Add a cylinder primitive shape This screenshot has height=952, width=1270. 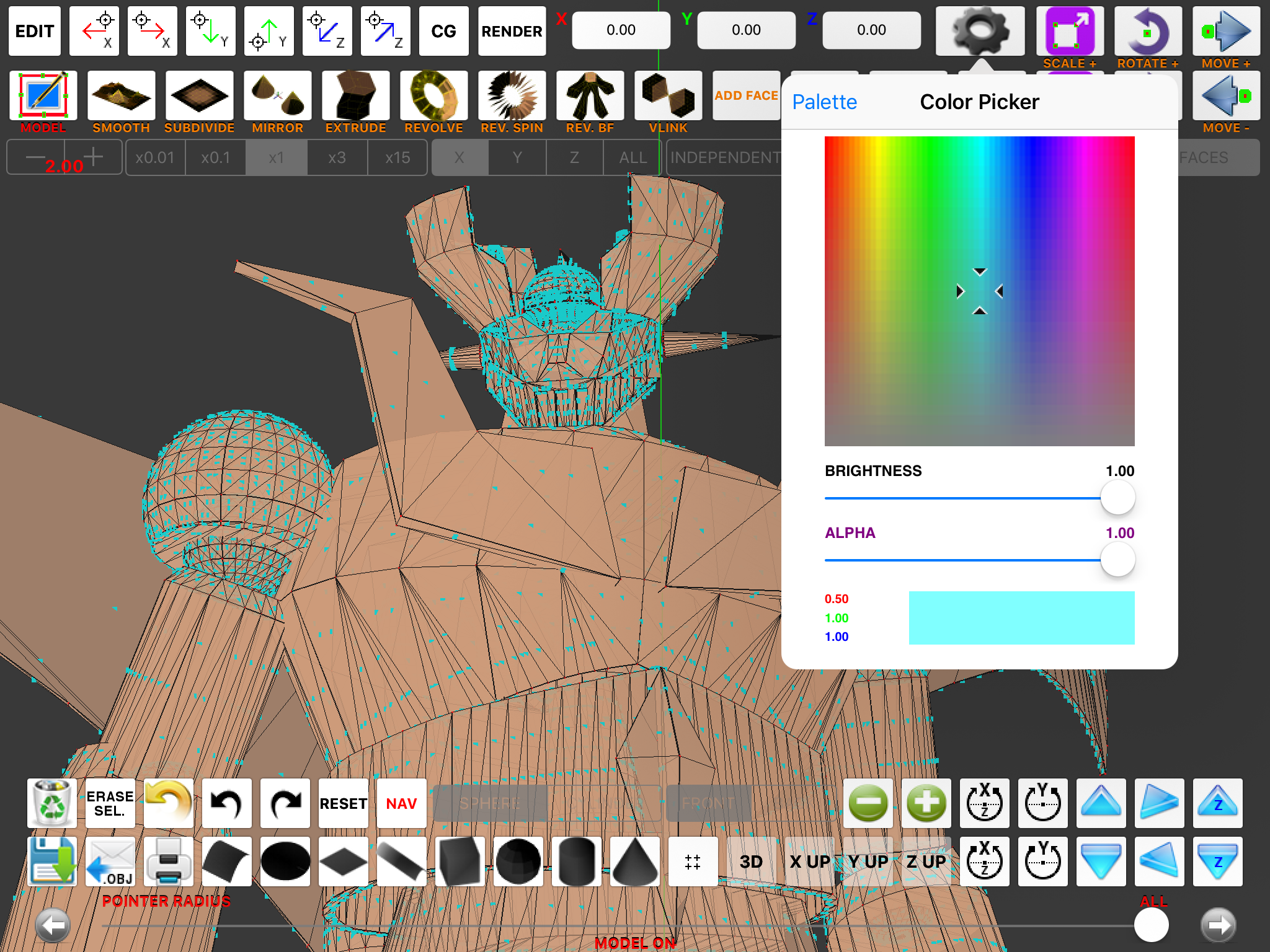coord(577,862)
